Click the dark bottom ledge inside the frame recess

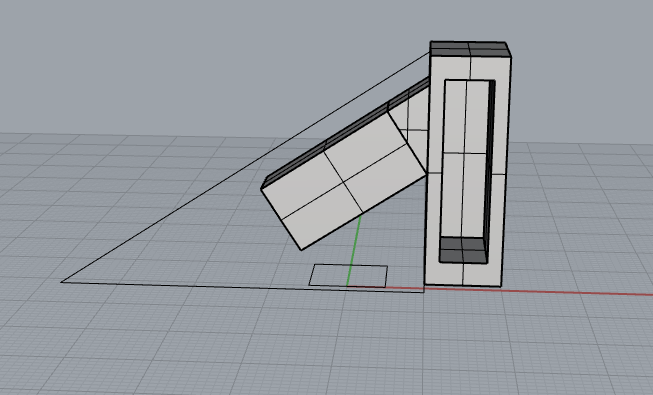(x=463, y=250)
